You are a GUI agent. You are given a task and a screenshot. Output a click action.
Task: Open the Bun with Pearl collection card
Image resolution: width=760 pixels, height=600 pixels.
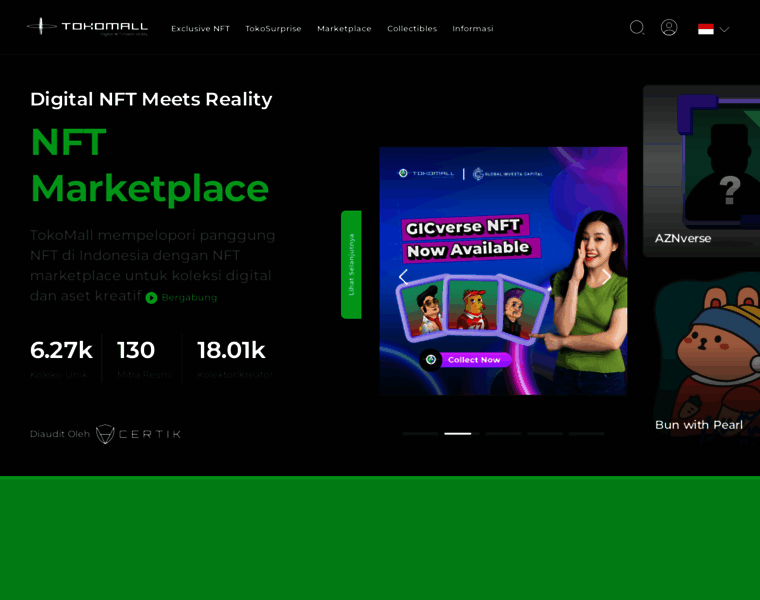click(706, 356)
